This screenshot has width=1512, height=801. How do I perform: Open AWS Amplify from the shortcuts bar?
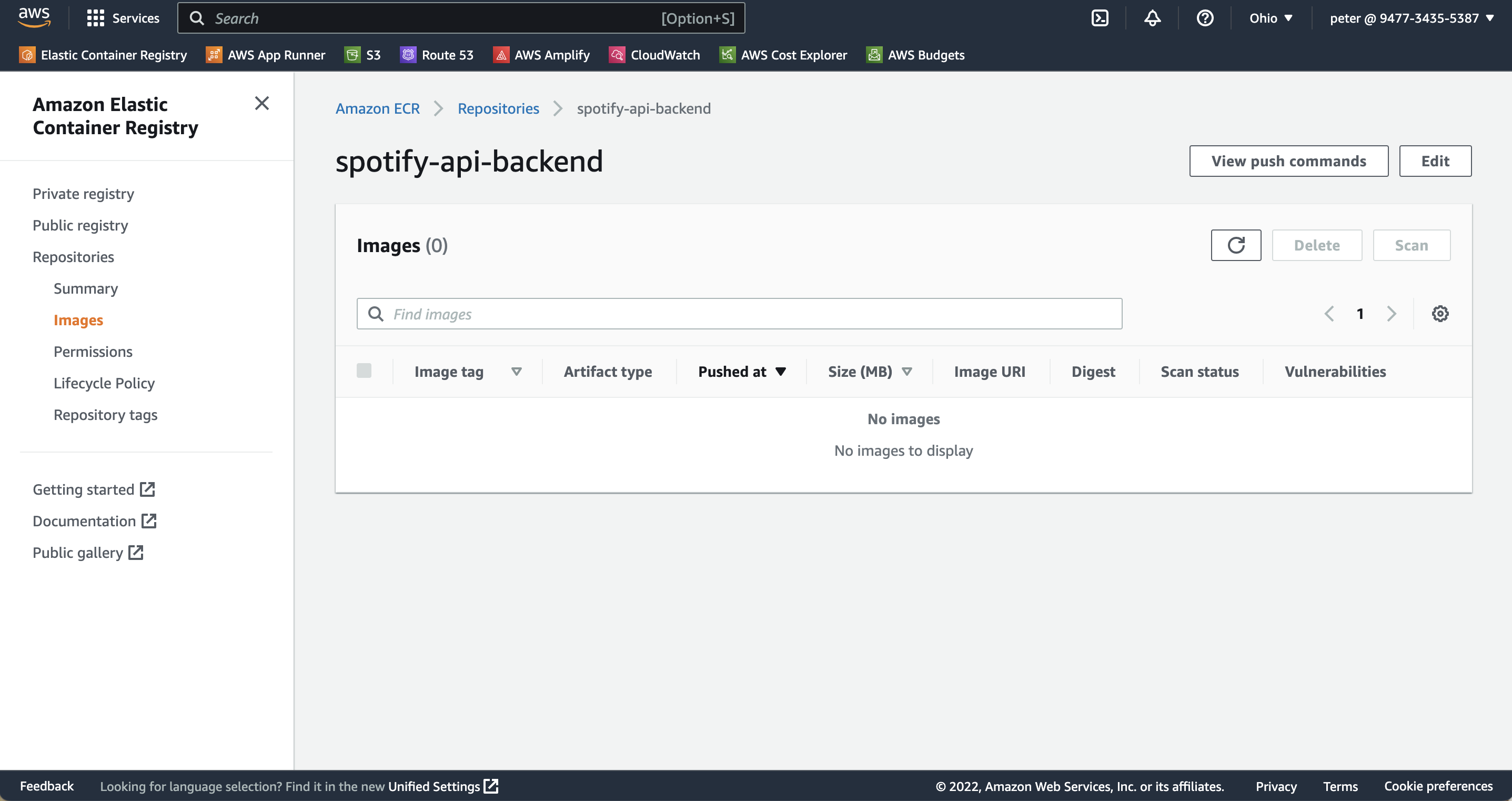541,55
